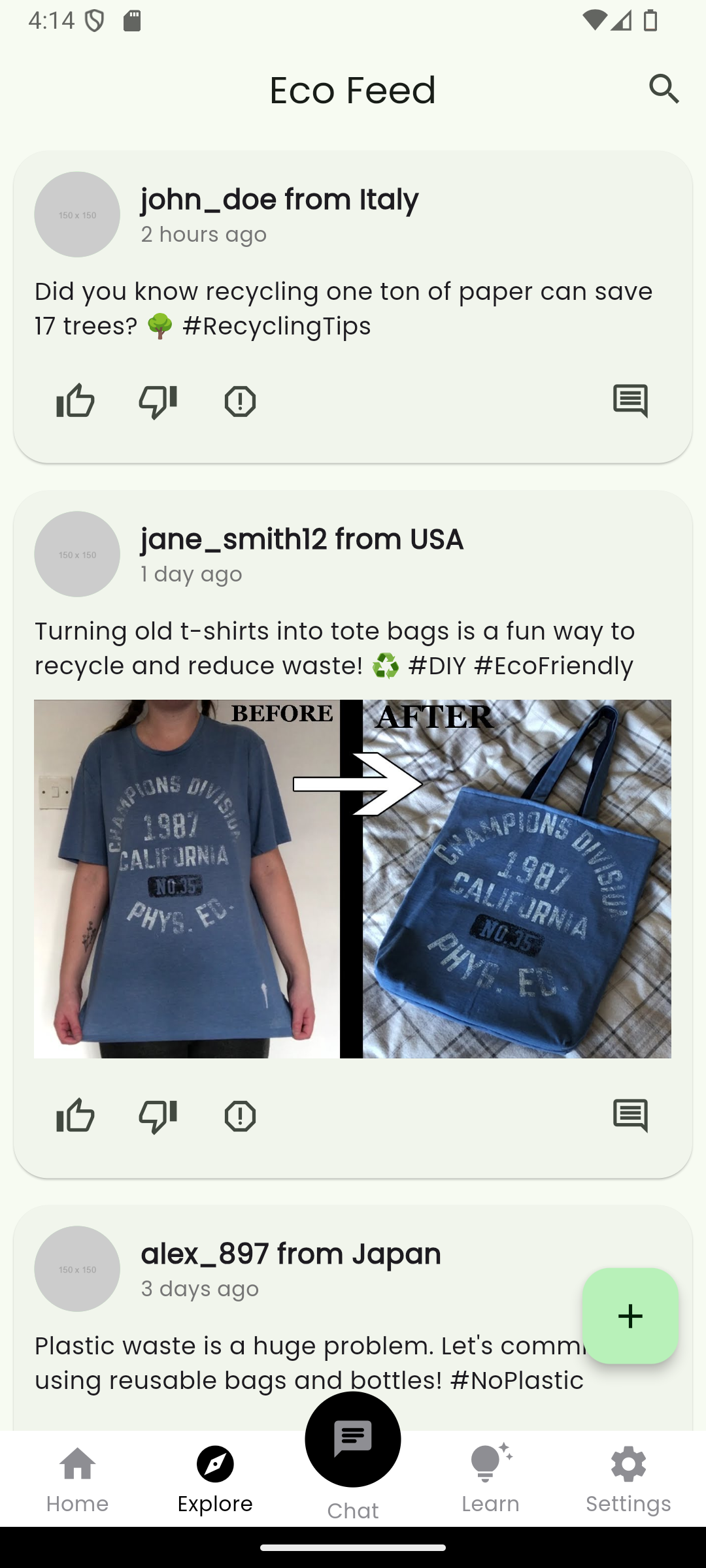Report john_doe's post
This screenshot has height=1568, width=706.
[240, 401]
